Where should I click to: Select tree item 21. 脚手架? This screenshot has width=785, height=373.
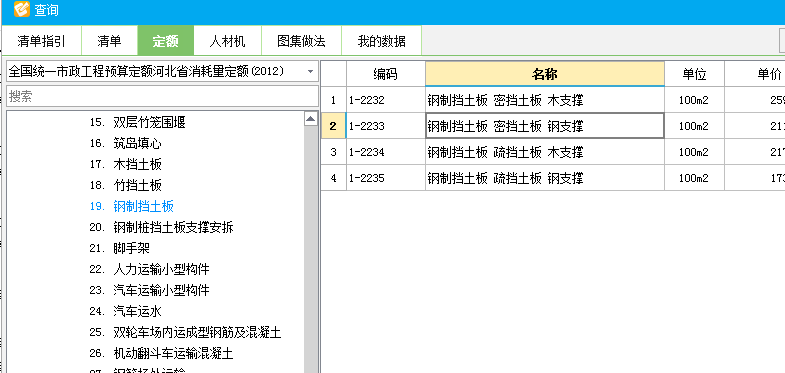[120, 248]
